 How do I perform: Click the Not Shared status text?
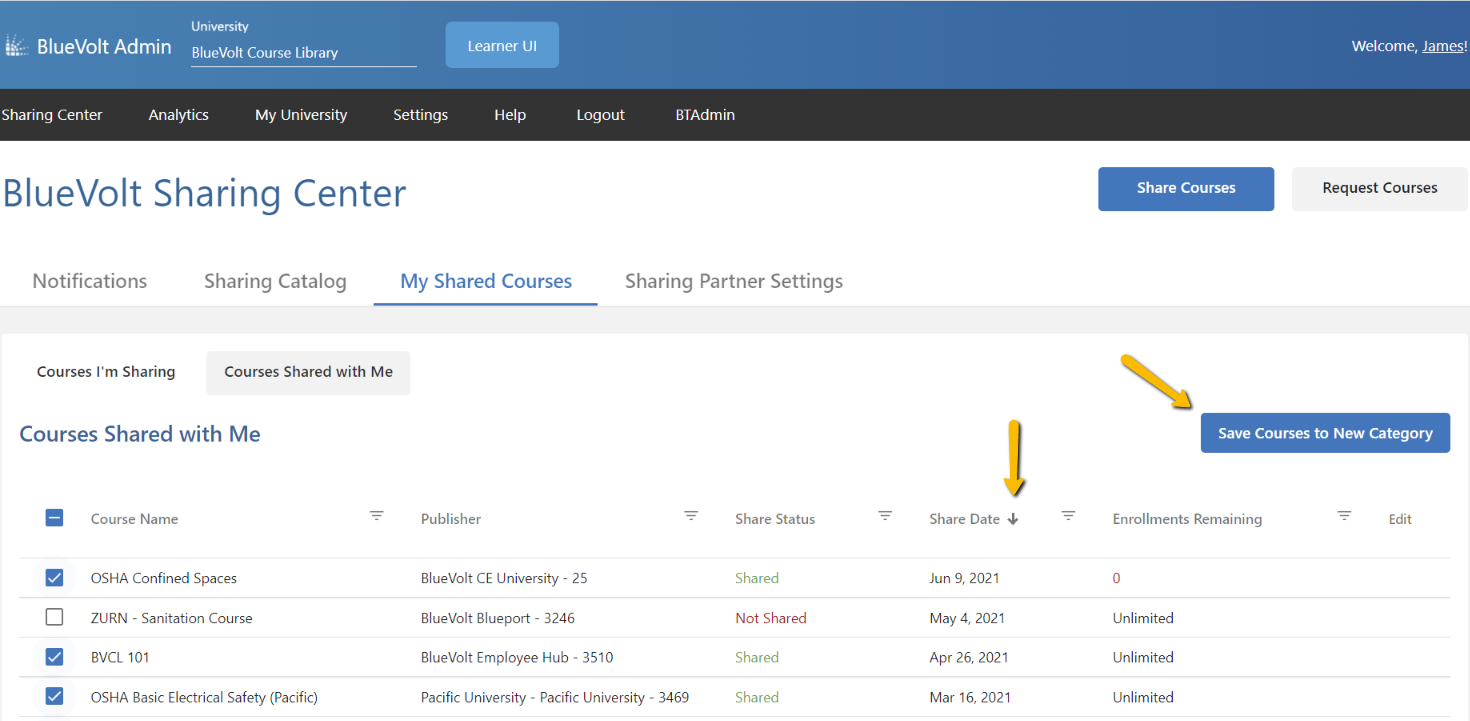pos(771,618)
